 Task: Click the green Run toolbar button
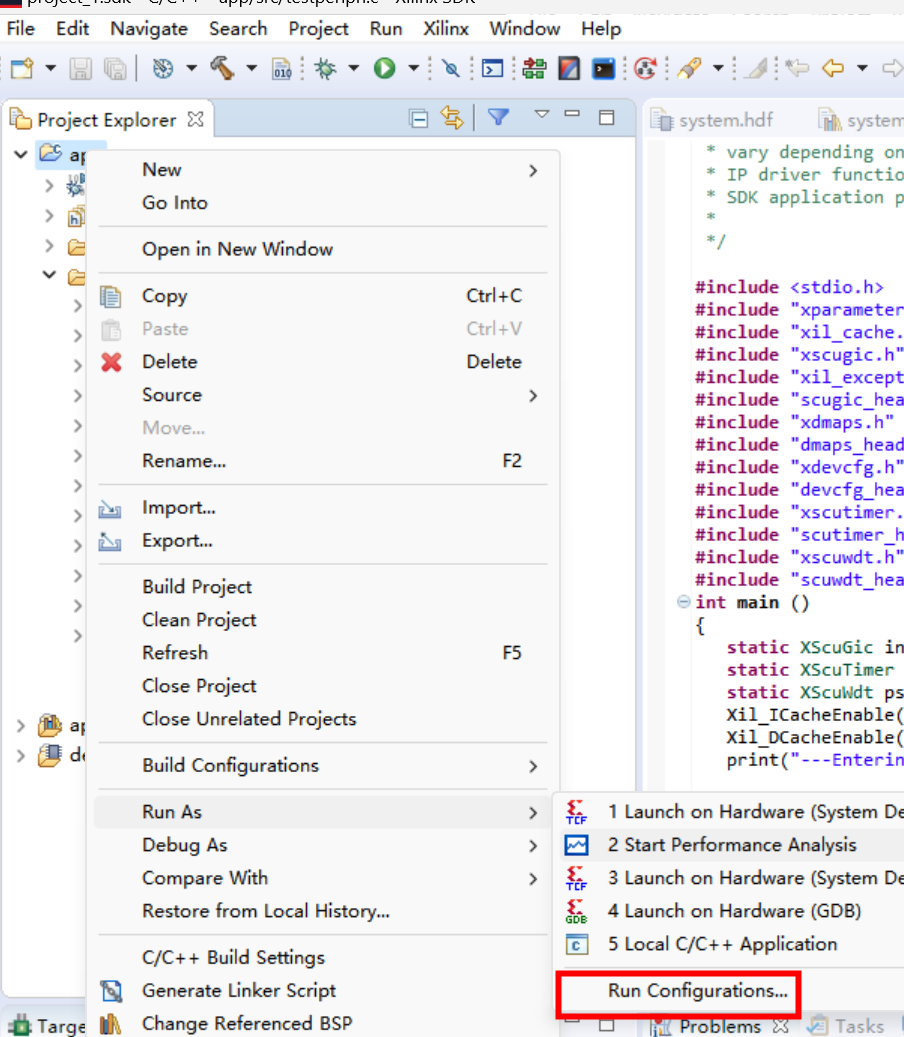pyautogui.click(x=384, y=68)
